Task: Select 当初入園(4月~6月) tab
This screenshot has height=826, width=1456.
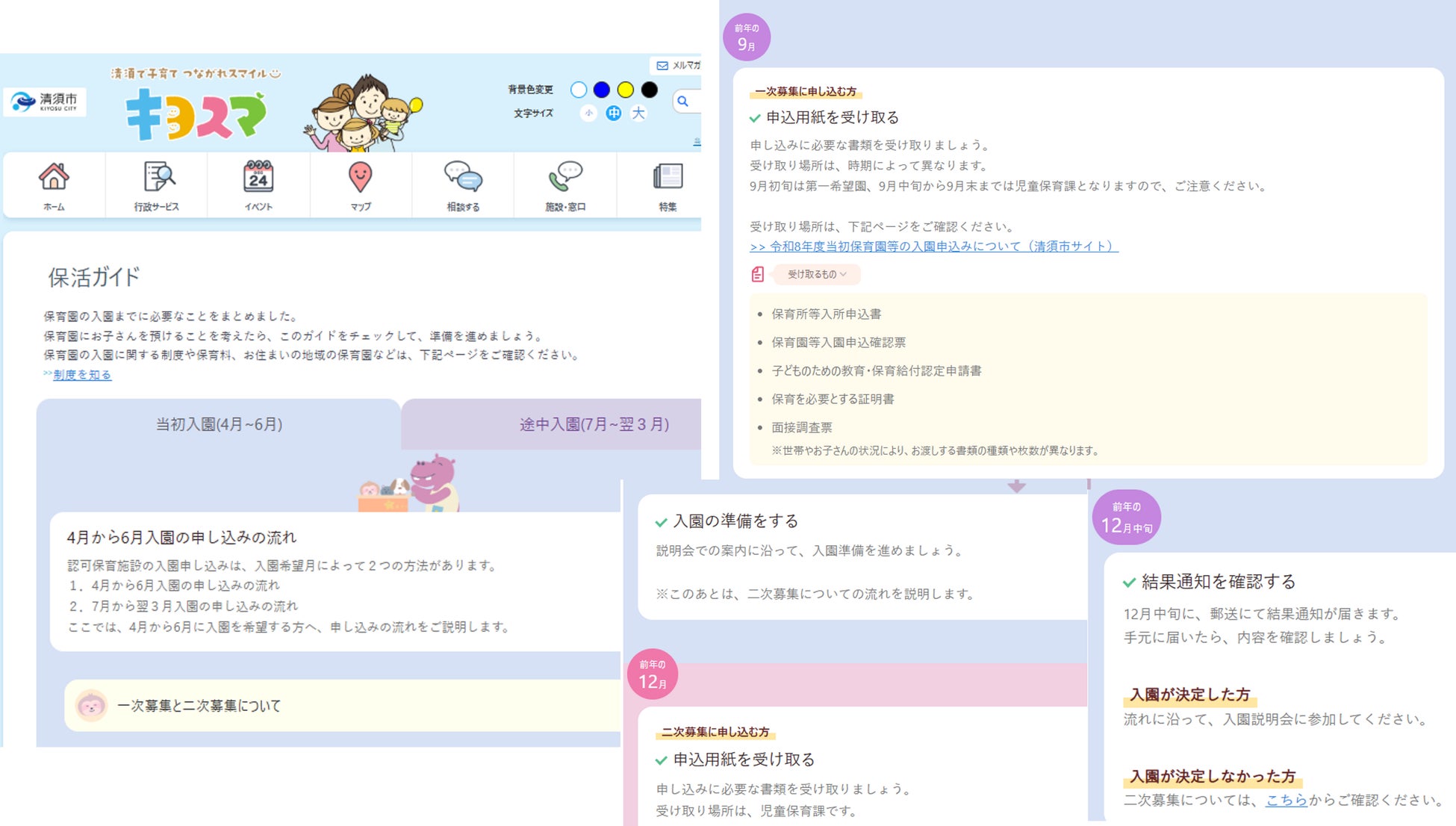Action: click(x=219, y=424)
